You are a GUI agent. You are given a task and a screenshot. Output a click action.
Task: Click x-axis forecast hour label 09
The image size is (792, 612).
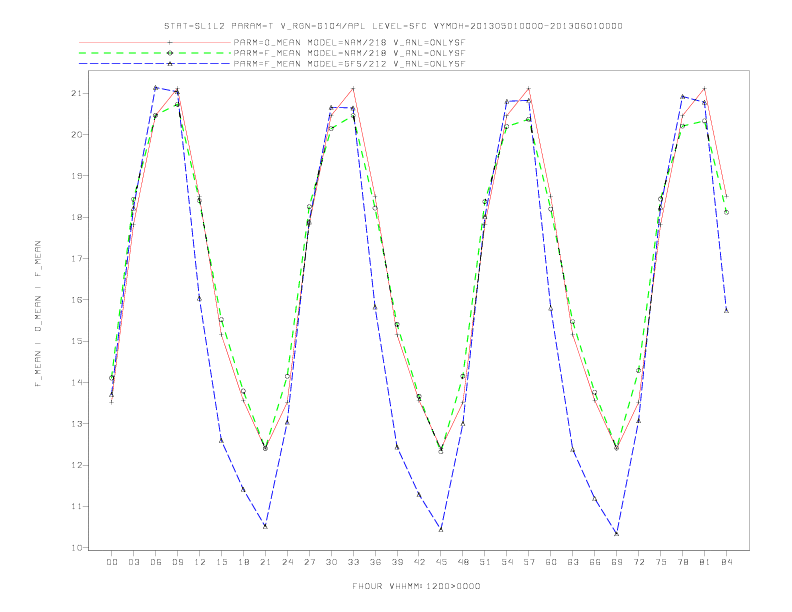(178, 562)
